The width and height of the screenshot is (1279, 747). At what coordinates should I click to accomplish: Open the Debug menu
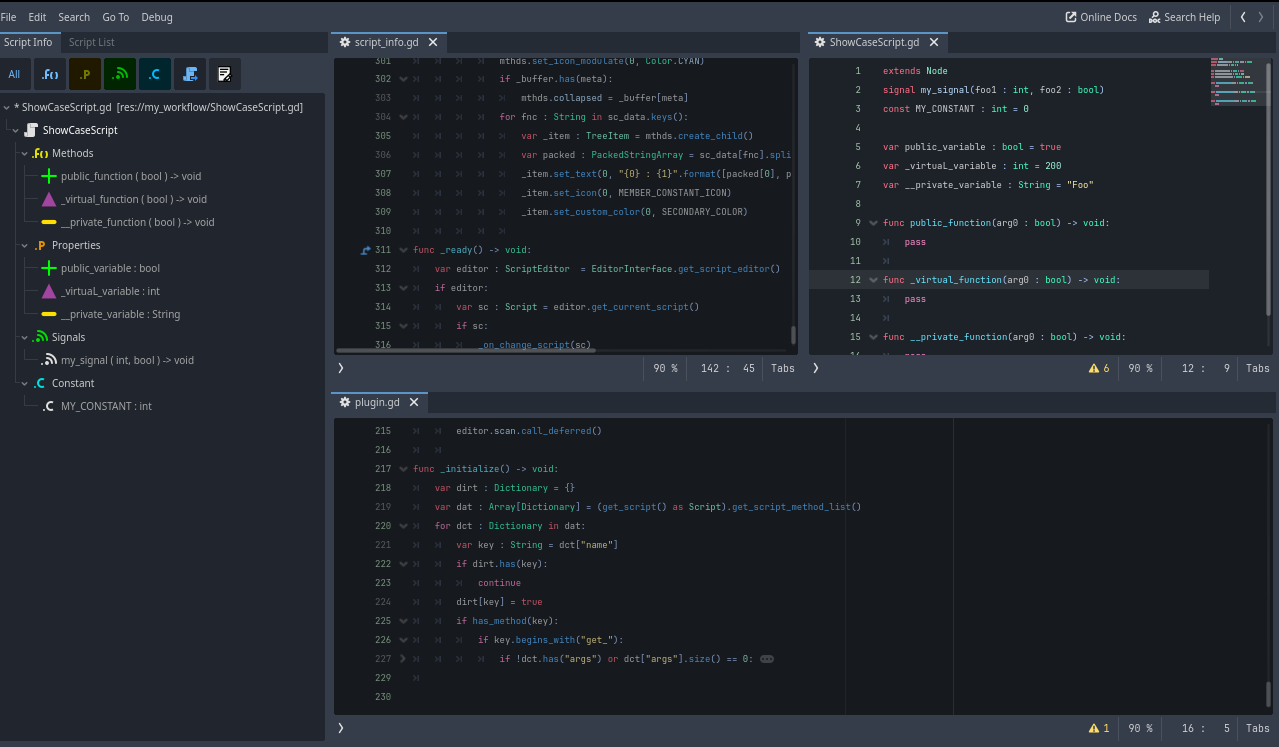(156, 17)
